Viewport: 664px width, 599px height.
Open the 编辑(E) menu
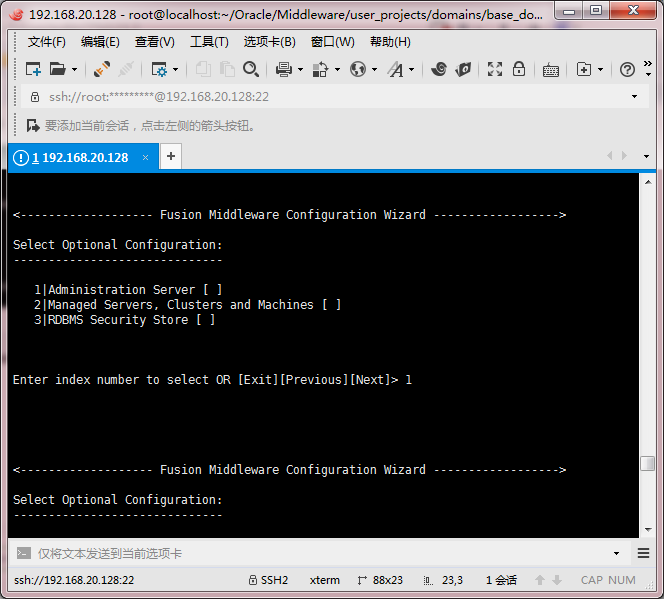[x=100, y=42]
